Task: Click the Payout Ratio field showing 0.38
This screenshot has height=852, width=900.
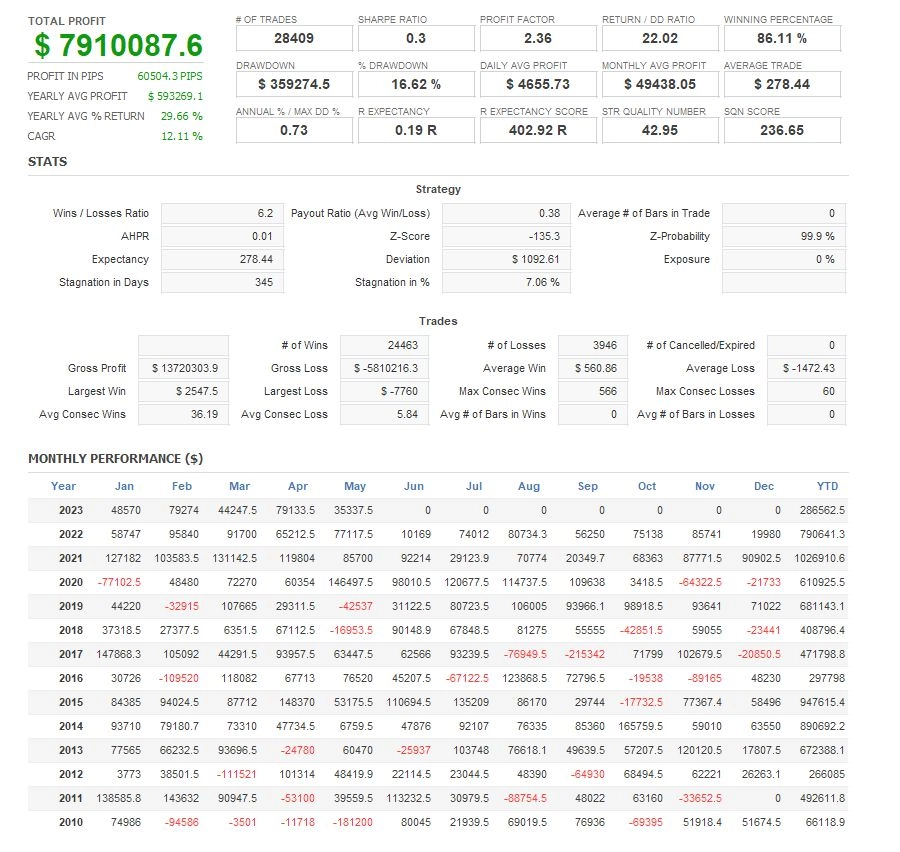Action: (x=506, y=214)
